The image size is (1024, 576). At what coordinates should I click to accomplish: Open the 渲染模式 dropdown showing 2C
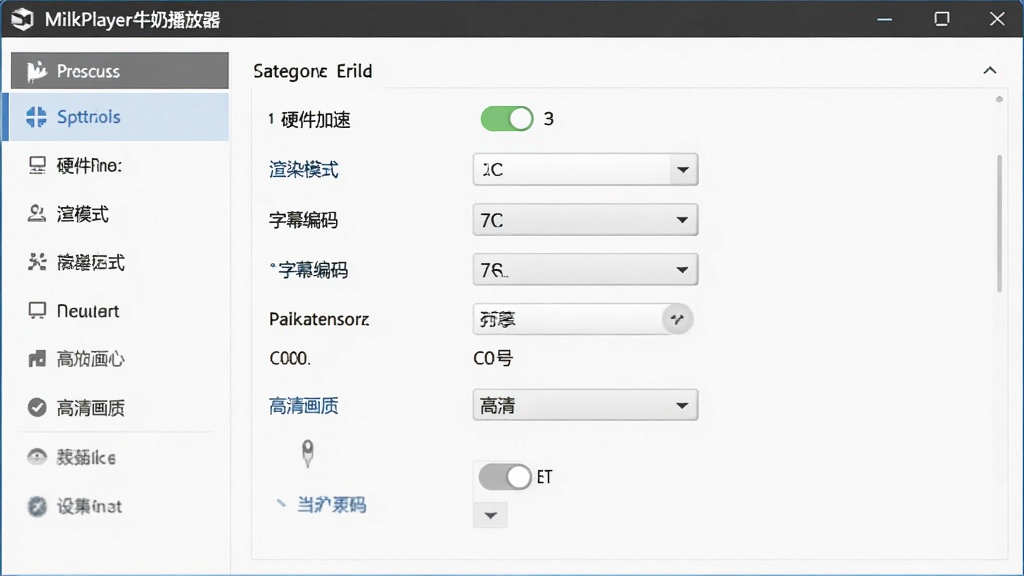click(585, 170)
